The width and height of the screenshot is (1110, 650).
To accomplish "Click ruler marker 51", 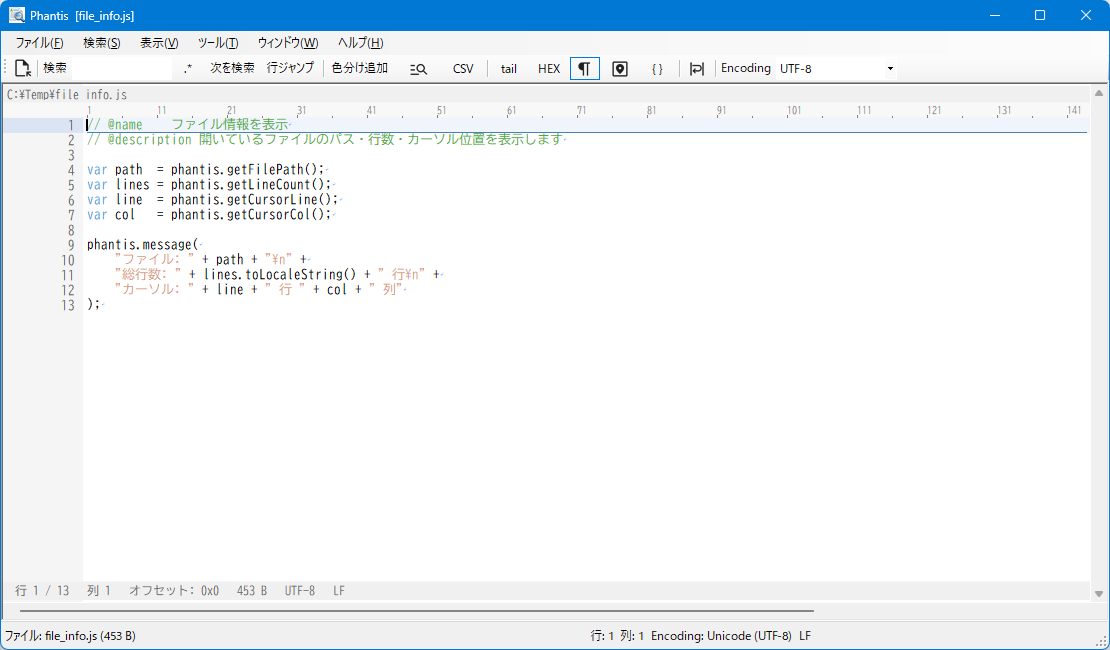I will 441,110.
